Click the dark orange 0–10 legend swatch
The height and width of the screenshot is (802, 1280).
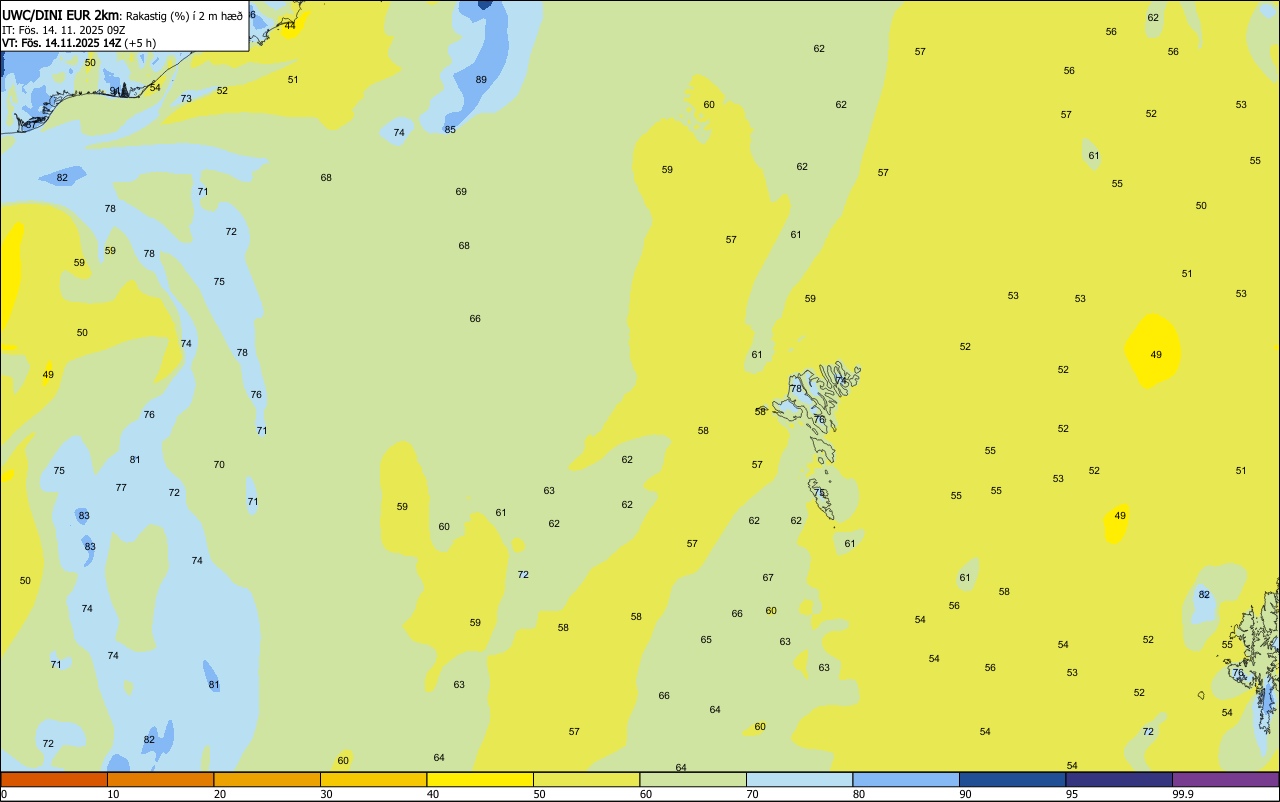pos(54,779)
